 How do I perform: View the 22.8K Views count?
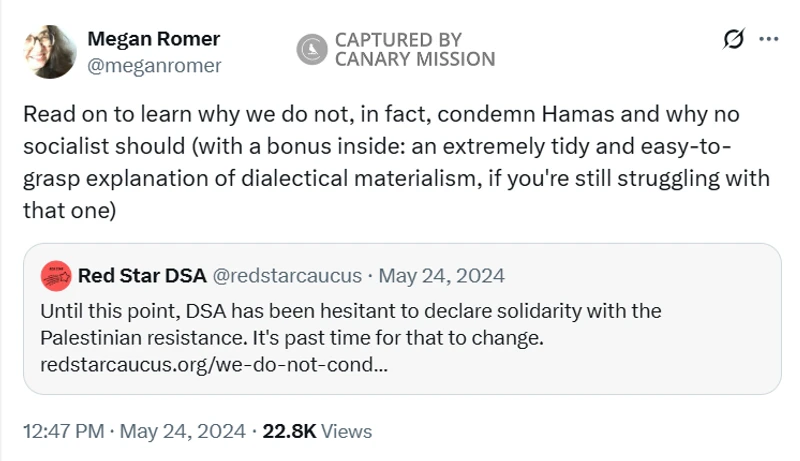(289, 431)
